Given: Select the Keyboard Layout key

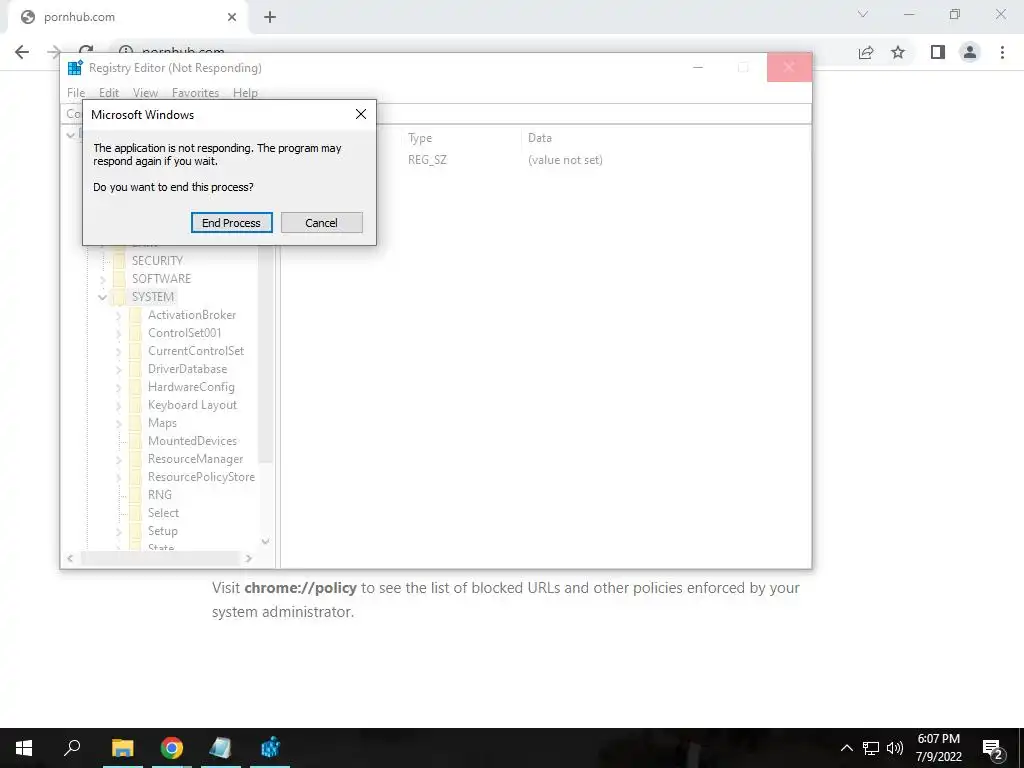Looking at the screenshot, I should [x=192, y=405].
